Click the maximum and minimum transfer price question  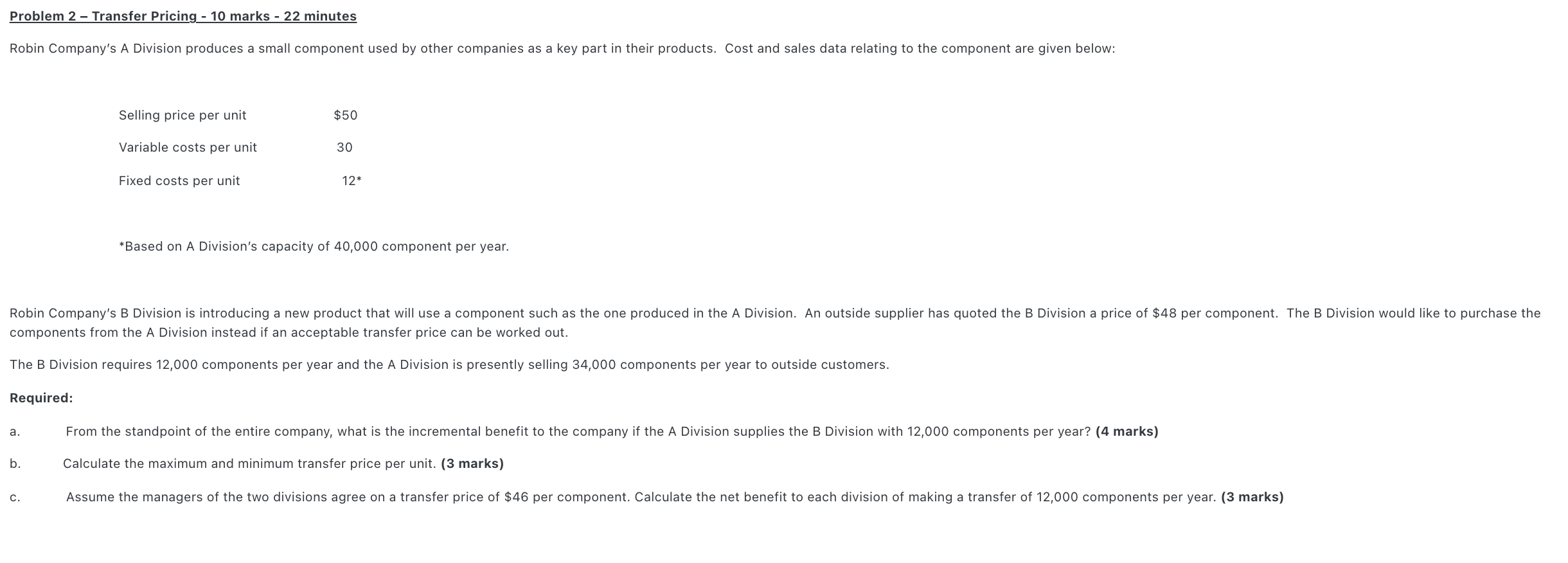point(249,463)
